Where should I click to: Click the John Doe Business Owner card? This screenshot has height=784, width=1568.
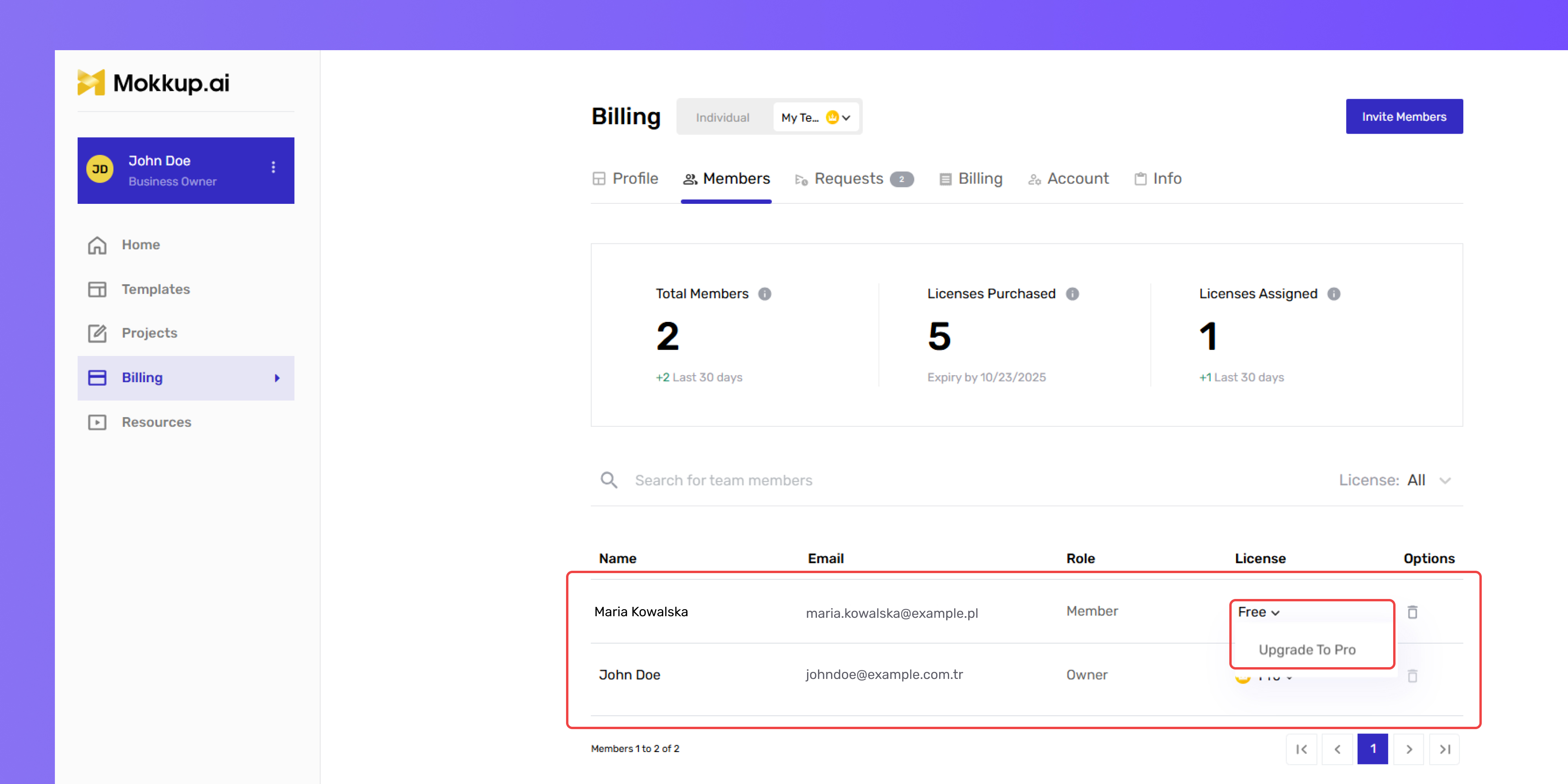point(186,171)
